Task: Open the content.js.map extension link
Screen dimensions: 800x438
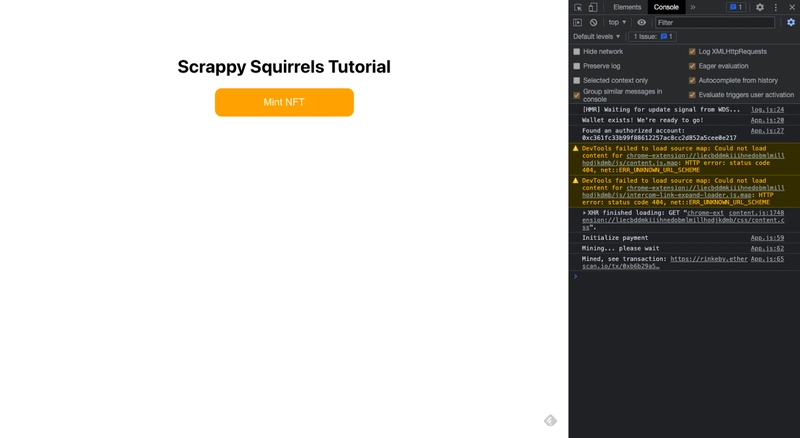Action: [x=683, y=159]
